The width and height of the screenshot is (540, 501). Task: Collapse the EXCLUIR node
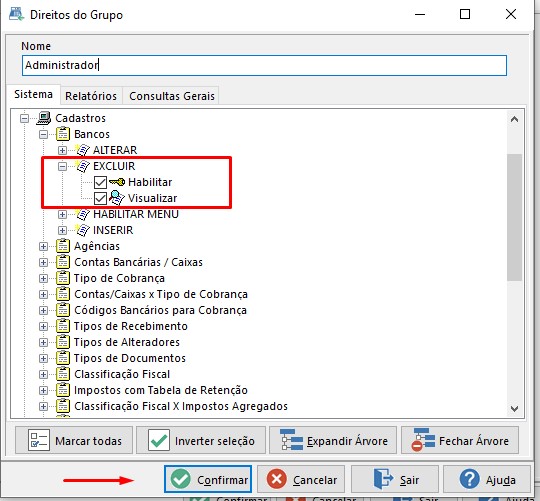pyautogui.click(x=62, y=166)
